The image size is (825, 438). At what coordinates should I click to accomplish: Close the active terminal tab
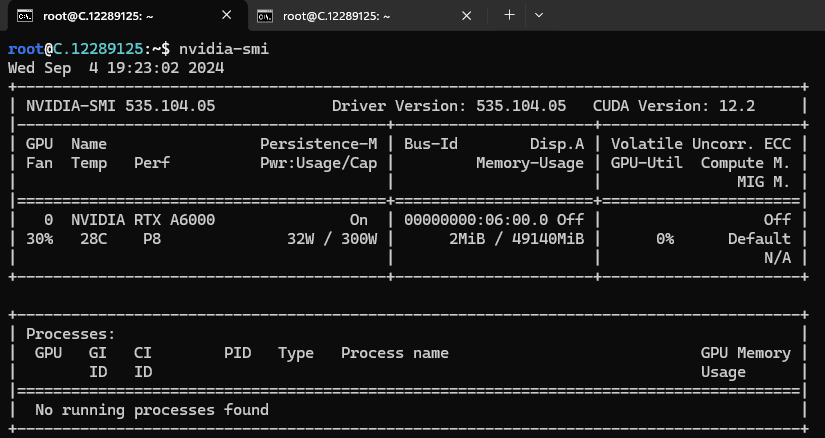[226, 16]
